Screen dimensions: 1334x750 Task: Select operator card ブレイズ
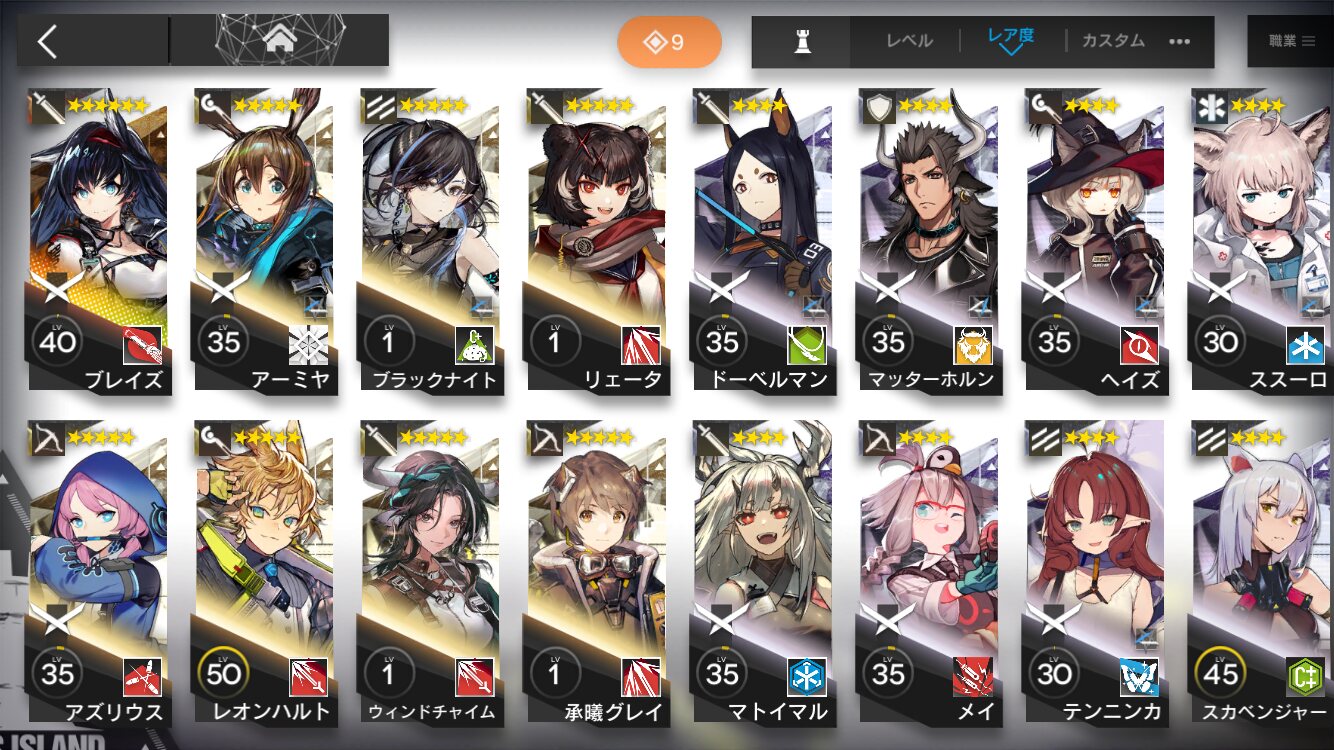pos(99,241)
